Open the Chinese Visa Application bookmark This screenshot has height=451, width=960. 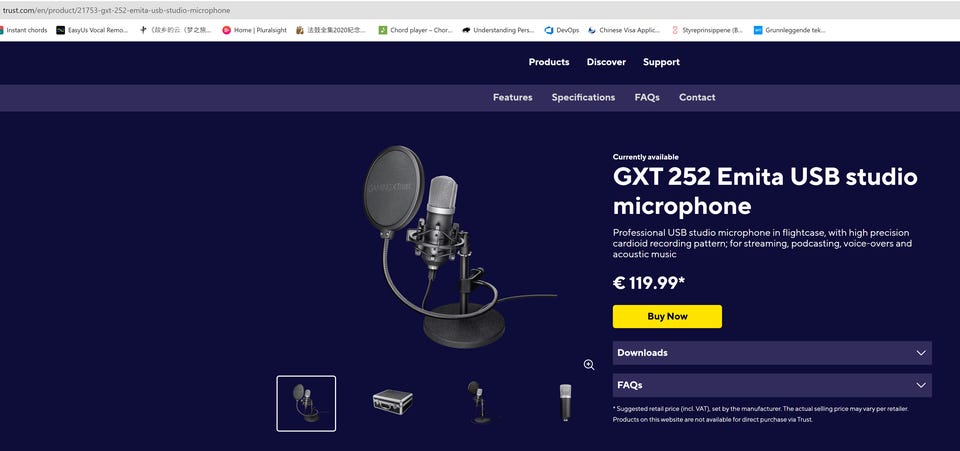pos(624,30)
